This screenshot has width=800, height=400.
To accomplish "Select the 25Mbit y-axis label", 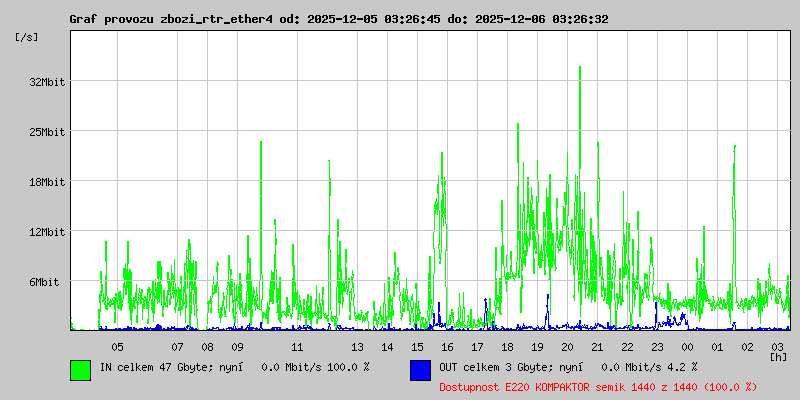I will click(47, 132).
